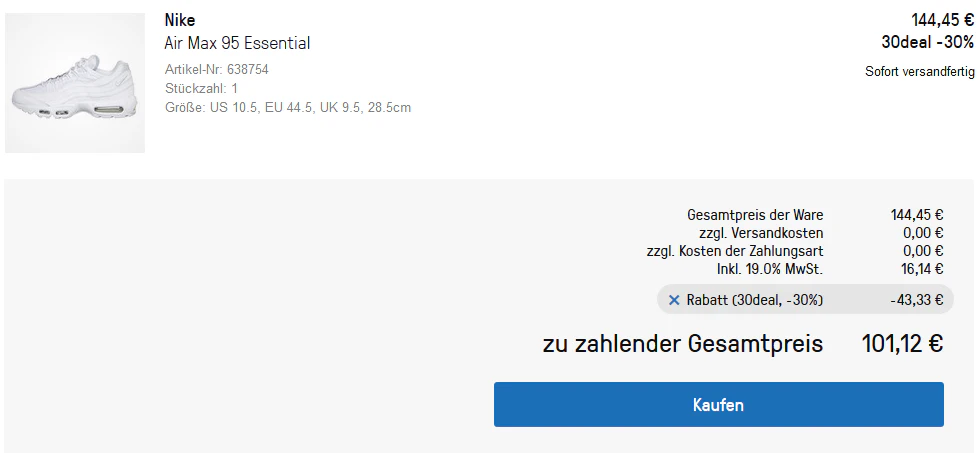Click the zzgl. Versandkosten label
The width and height of the screenshot is (980, 453).
coord(761,233)
